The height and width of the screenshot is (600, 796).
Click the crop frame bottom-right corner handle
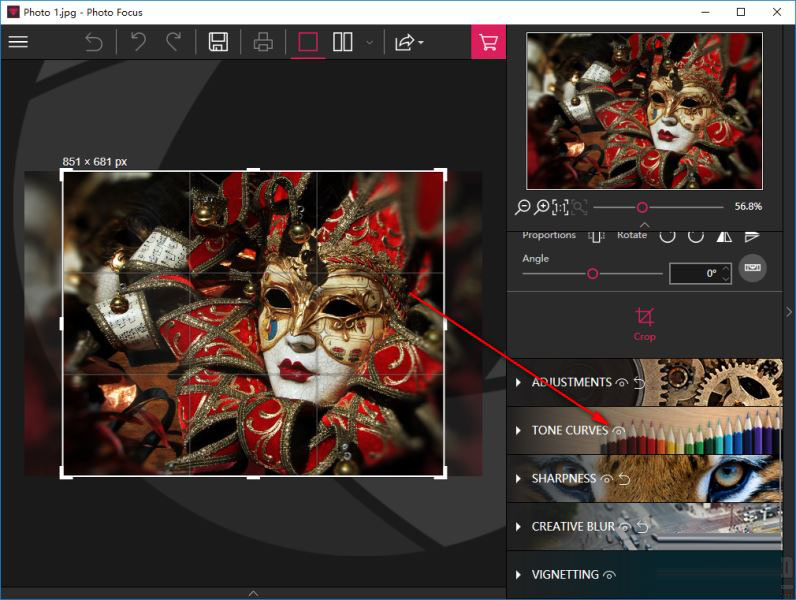pyautogui.click(x=445, y=475)
